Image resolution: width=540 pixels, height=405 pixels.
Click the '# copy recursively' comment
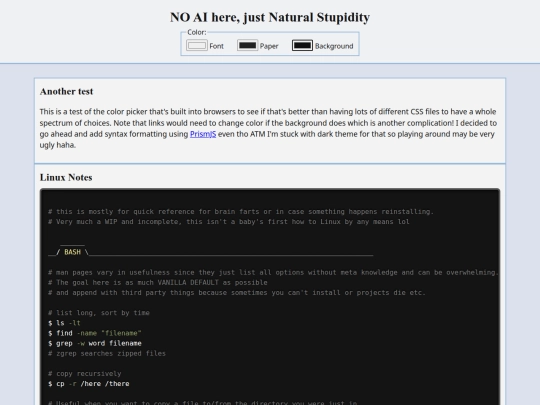[x=85, y=374]
